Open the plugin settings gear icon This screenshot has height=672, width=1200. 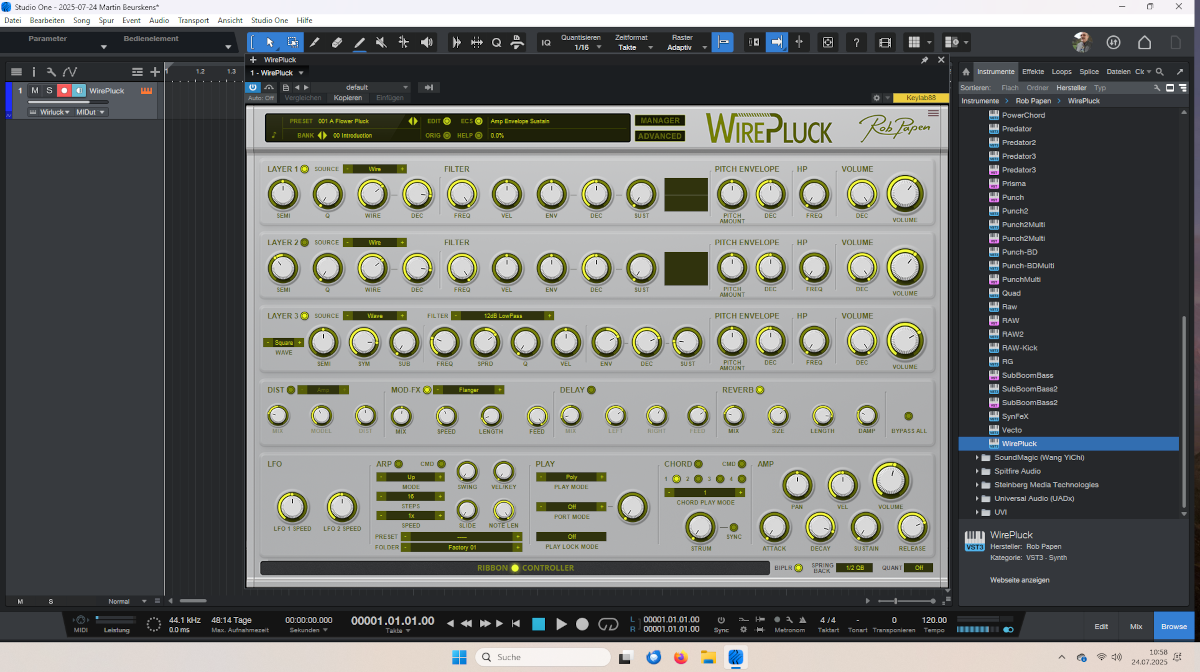(876, 98)
